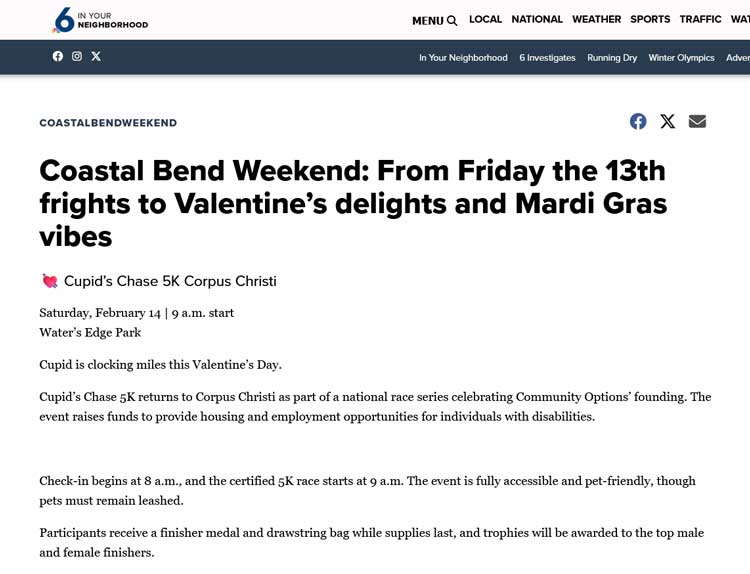Open In Your Neighborhood subnav link
This screenshot has width=750, height=574.
(x=463, y=58)
